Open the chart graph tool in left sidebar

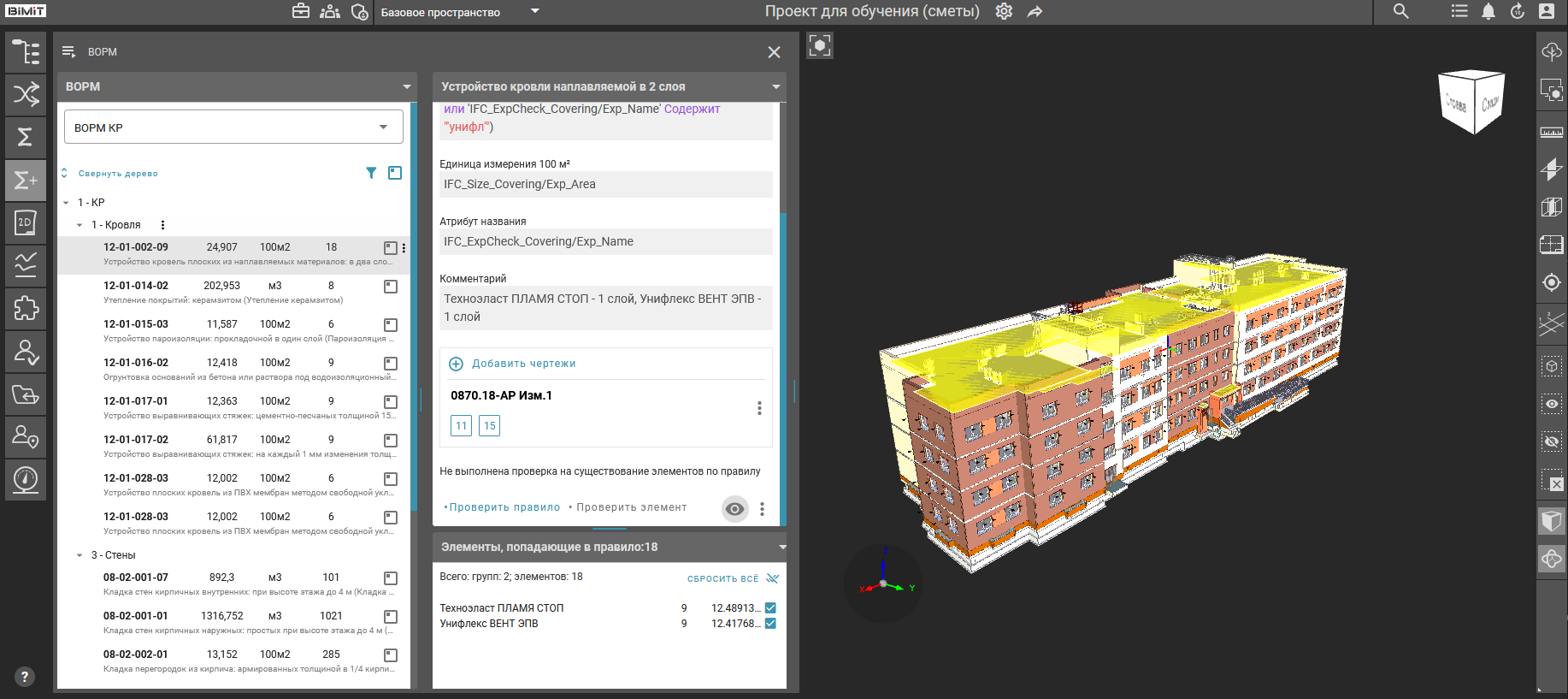(26, 266)
